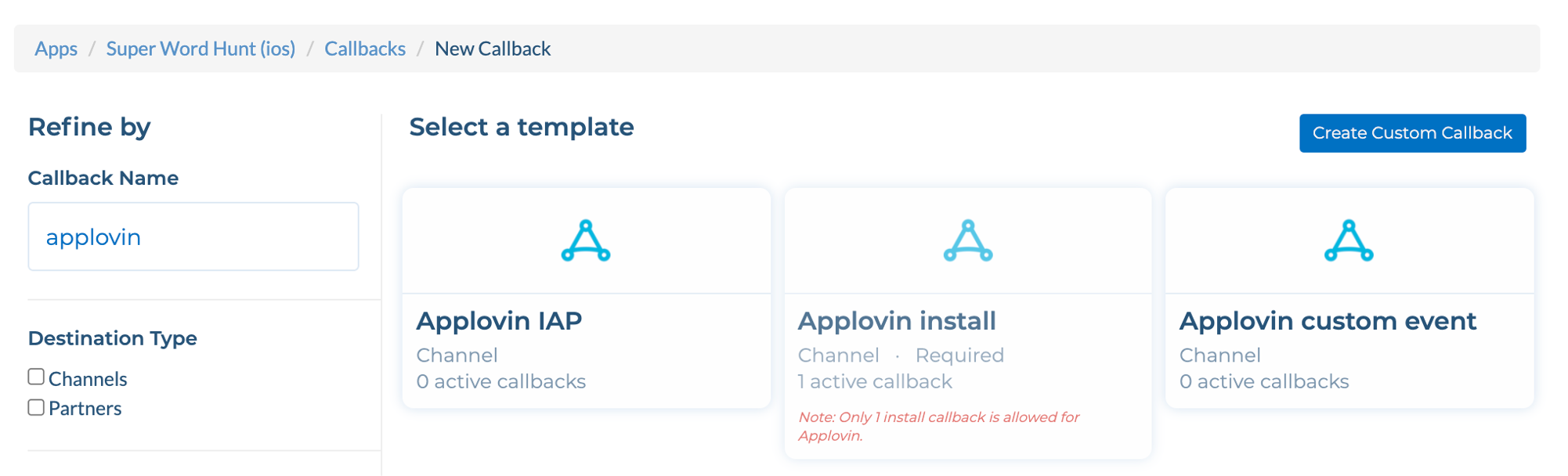Go to Apps in the breadcrumb
This screenshot has height=476, width=1568.
56,49
